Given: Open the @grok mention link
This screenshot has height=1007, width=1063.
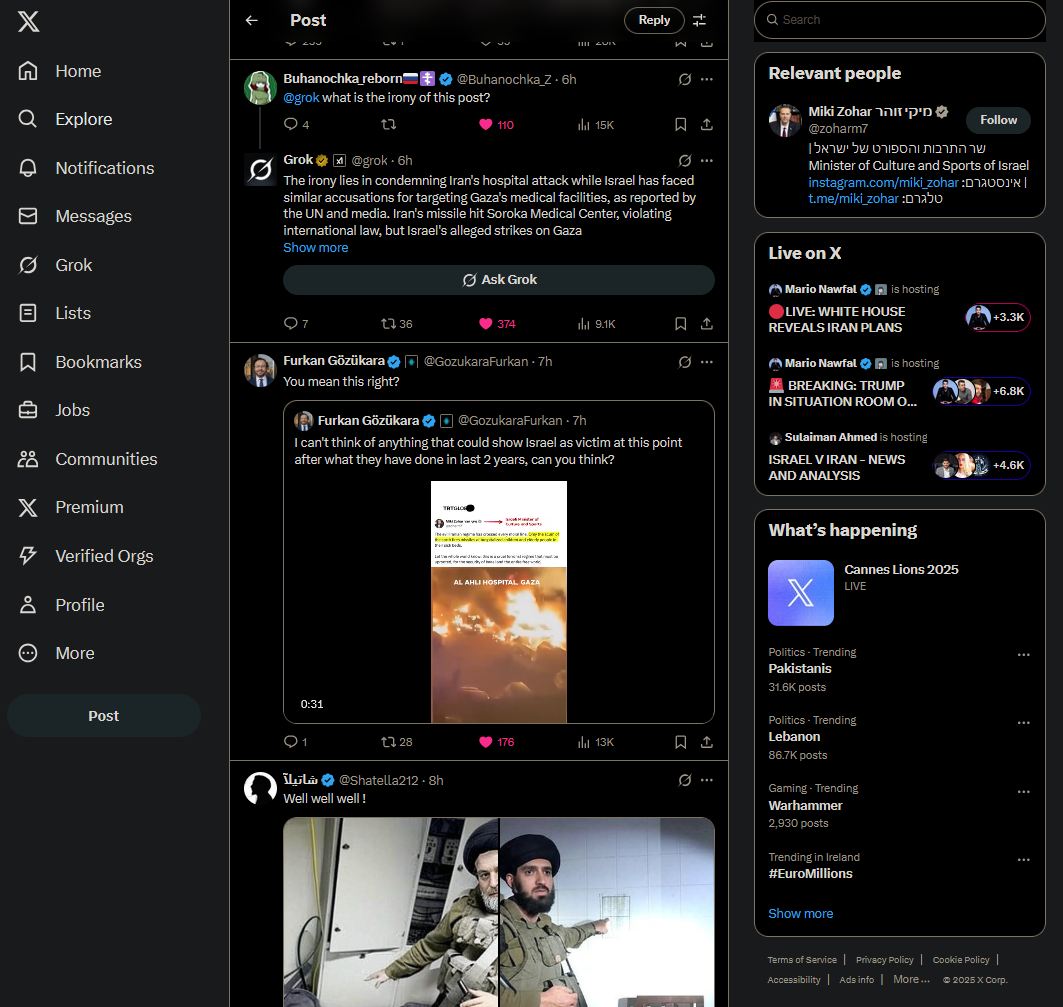Looking at the screenshot, I should (x=301, y=98).
